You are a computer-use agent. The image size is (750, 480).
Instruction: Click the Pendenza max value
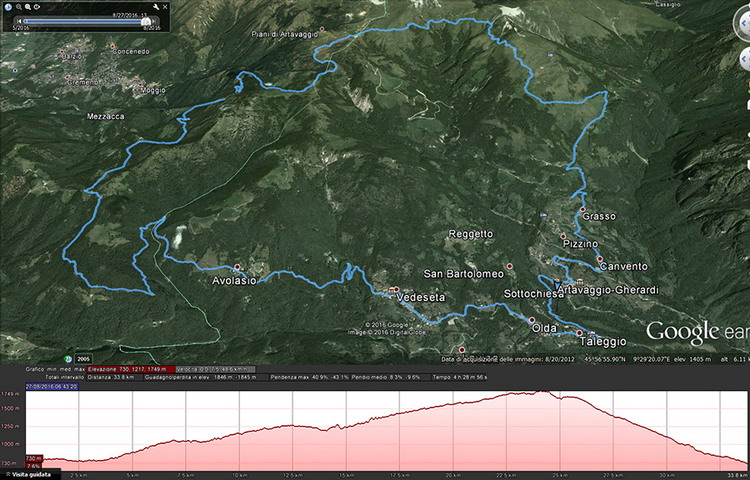pyautogui.click(x=309, y=377)
